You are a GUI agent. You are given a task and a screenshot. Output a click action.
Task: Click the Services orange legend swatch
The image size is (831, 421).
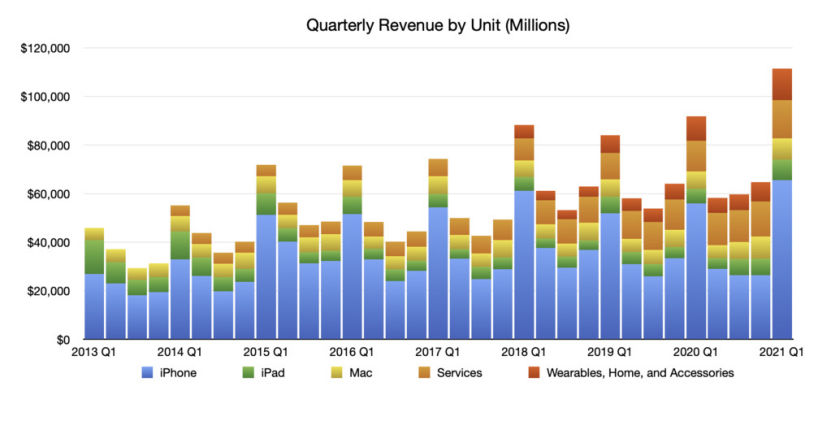(425, 373)
